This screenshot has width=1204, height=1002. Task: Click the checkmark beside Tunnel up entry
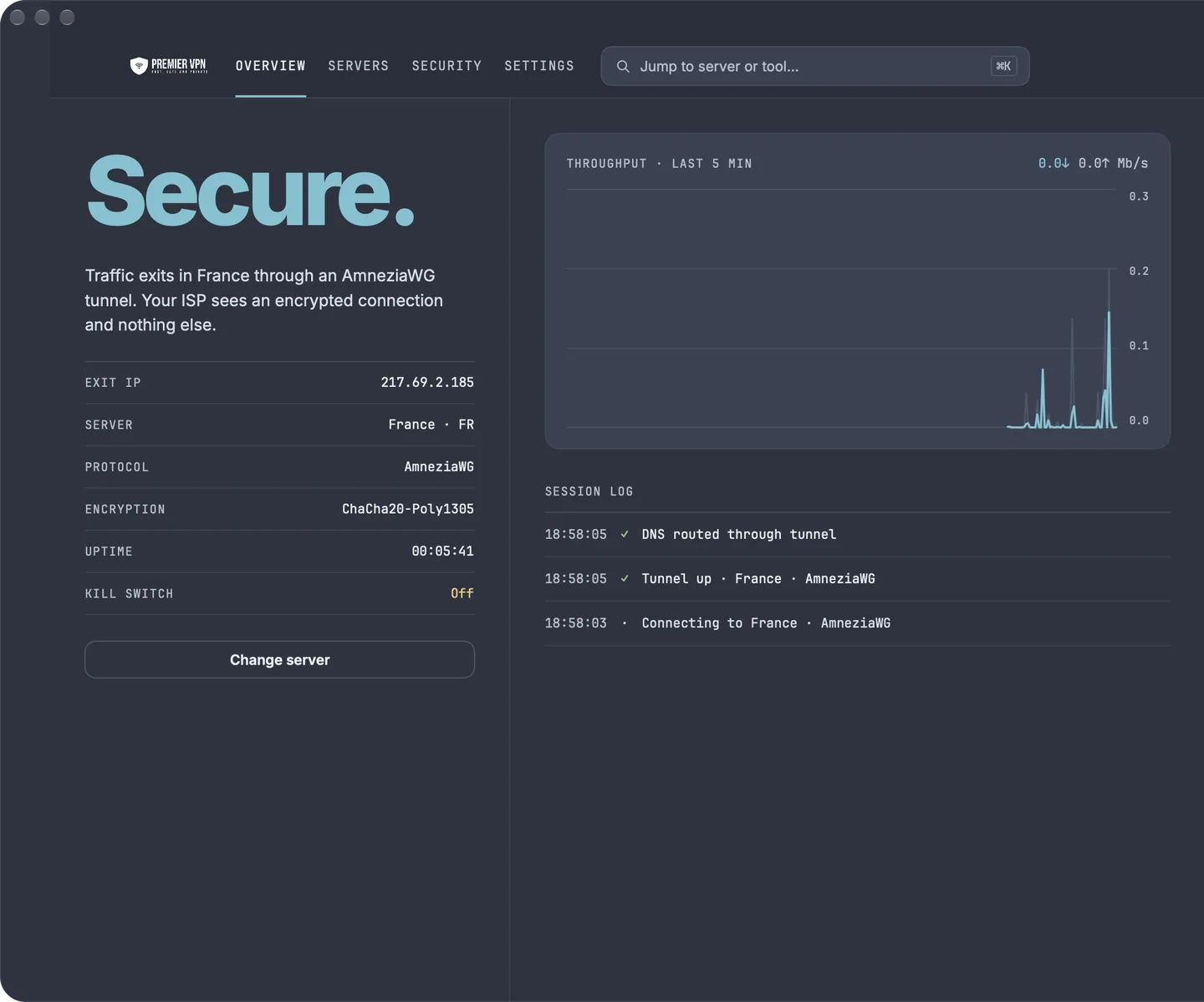pyautogui.click(x=625, y=578)
